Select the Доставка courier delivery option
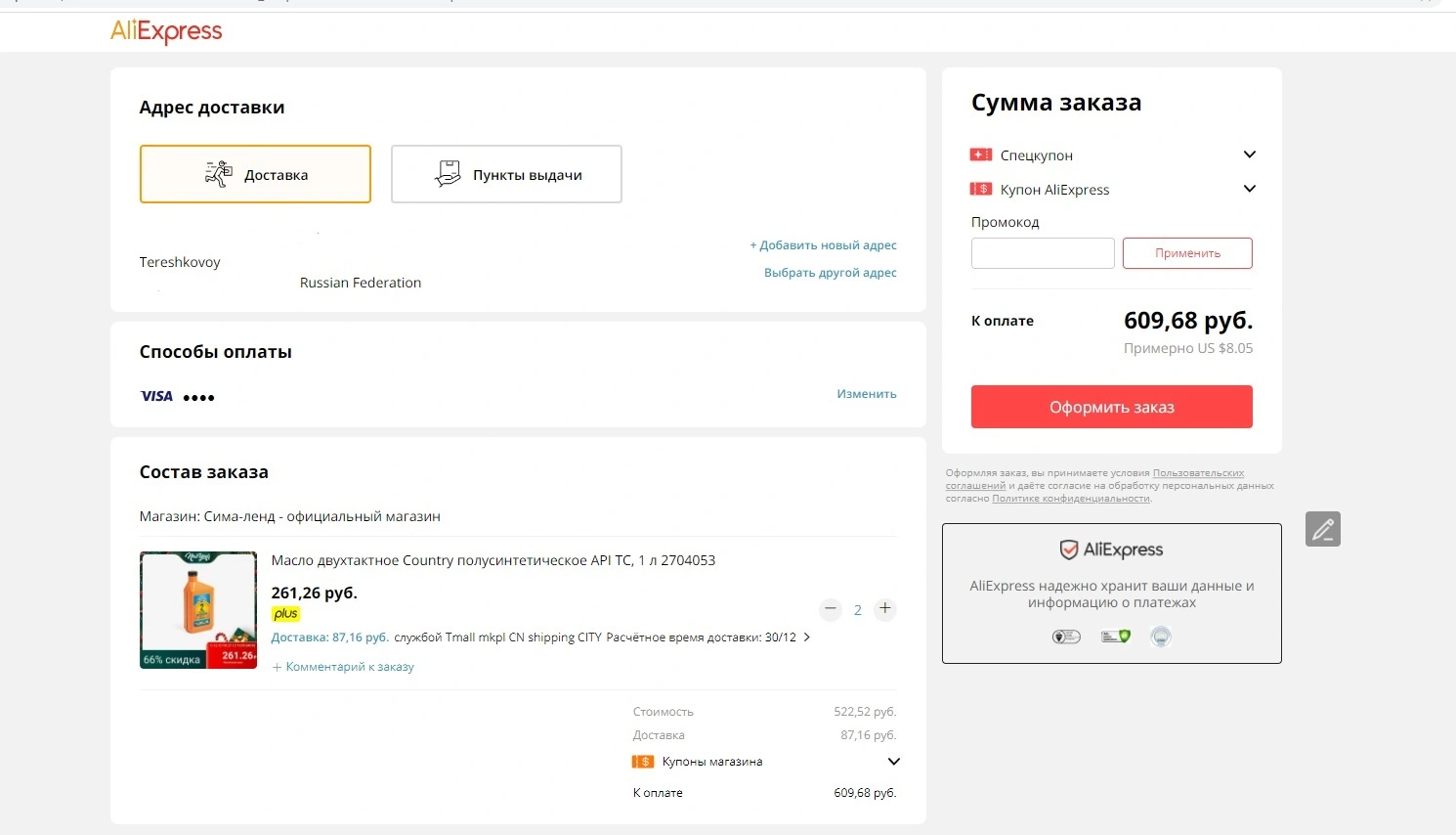 point(255,174)
